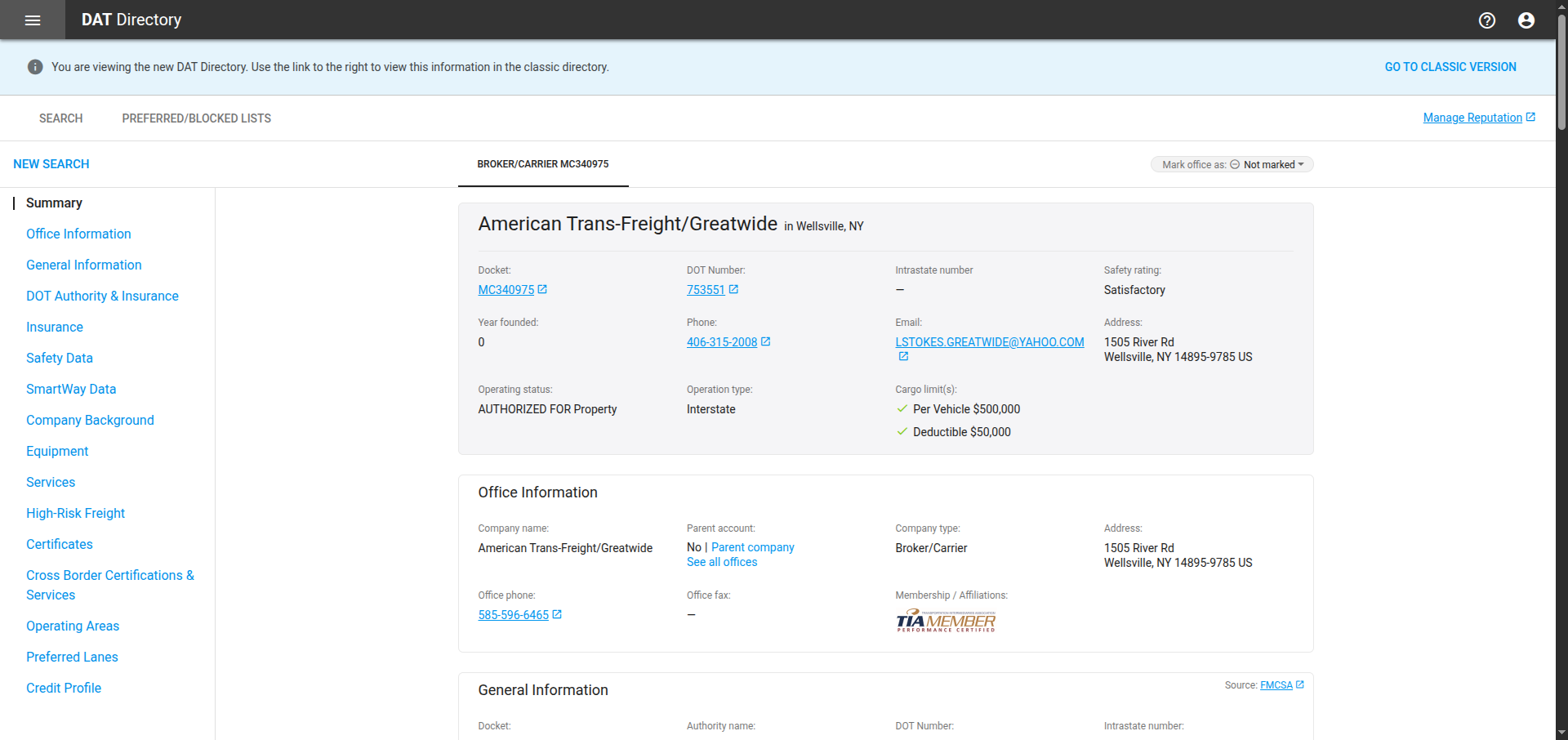
Task: Click external link icon beside MC340975
Action: point(542,289)
